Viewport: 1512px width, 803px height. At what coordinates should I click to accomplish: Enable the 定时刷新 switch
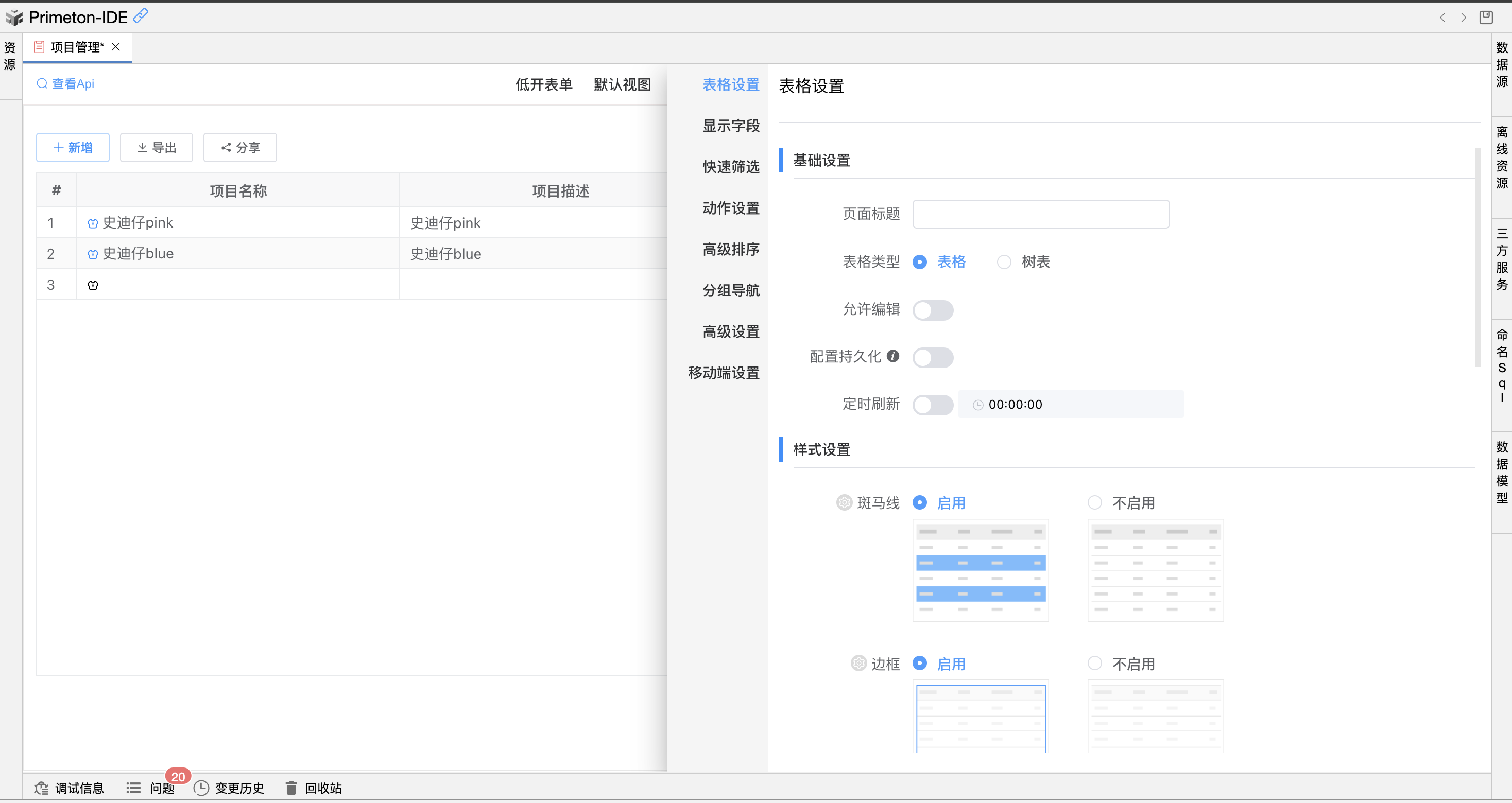933,404
